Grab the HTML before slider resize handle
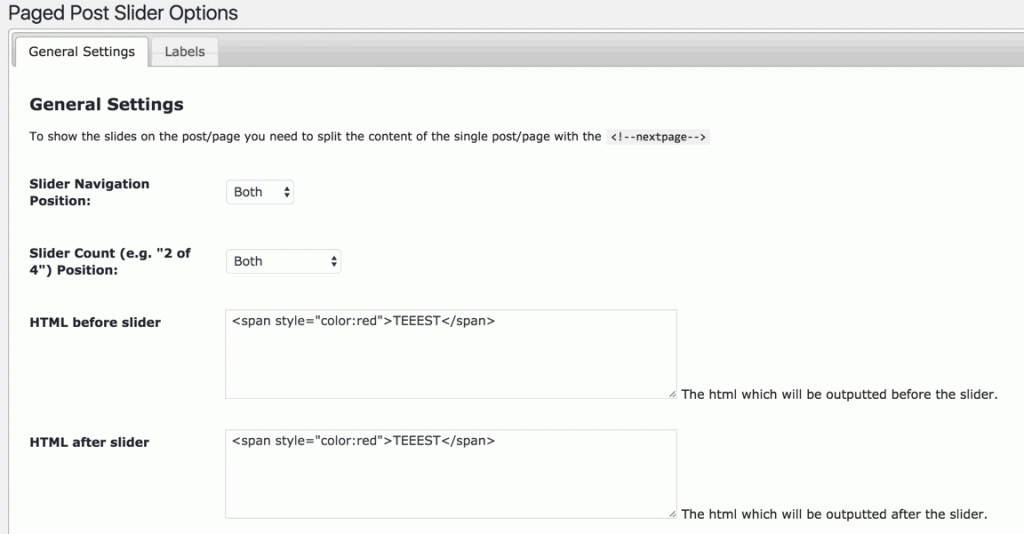This screenshot has height=534, width=1024. [x=672, y=394]
